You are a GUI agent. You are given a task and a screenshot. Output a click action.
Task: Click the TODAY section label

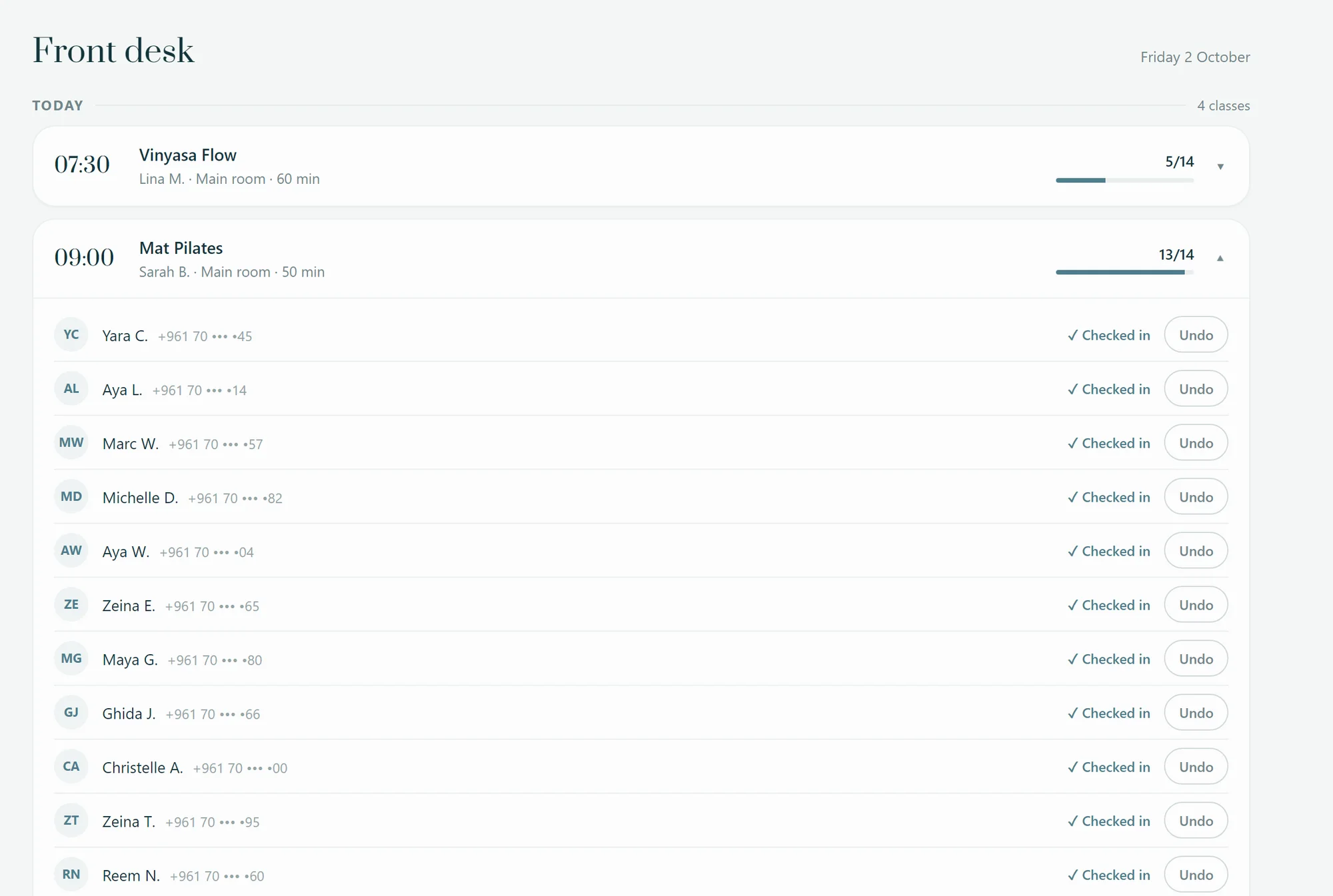[x=58, y=106]
